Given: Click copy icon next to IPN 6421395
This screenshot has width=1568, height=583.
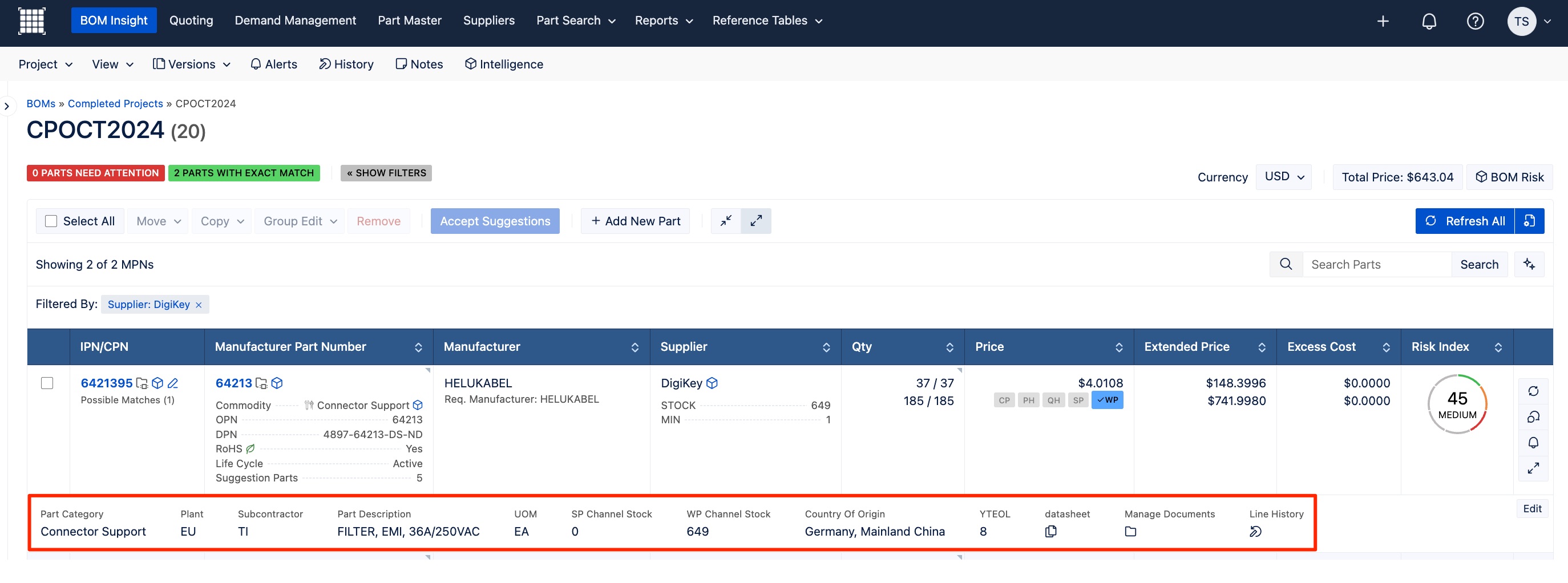Looking at the screenshot, I should coord(142,383).
